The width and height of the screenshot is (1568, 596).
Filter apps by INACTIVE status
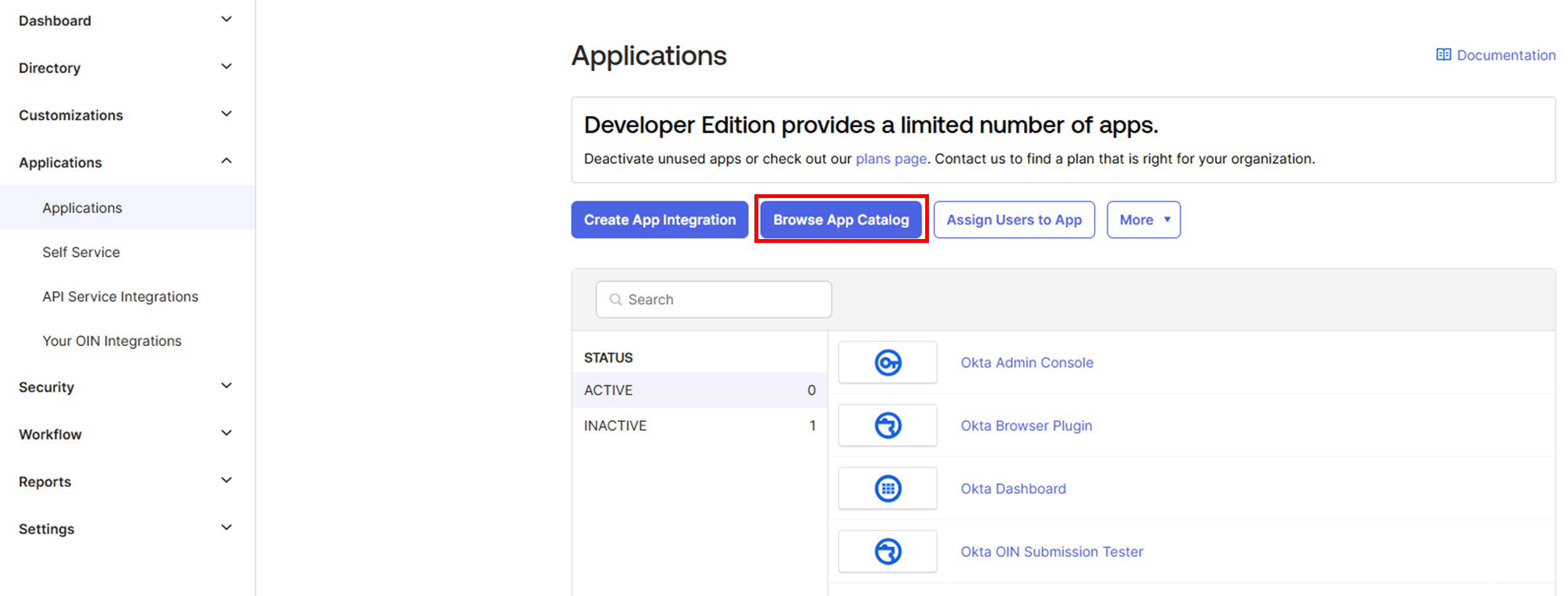[700, 426]
